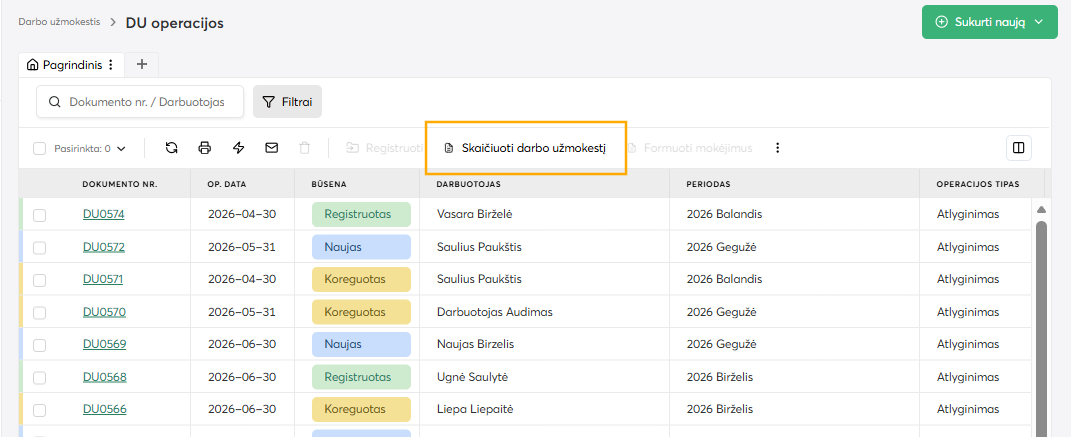
Task: Toggle the select-all checkbox
Action: coord(39,148)
